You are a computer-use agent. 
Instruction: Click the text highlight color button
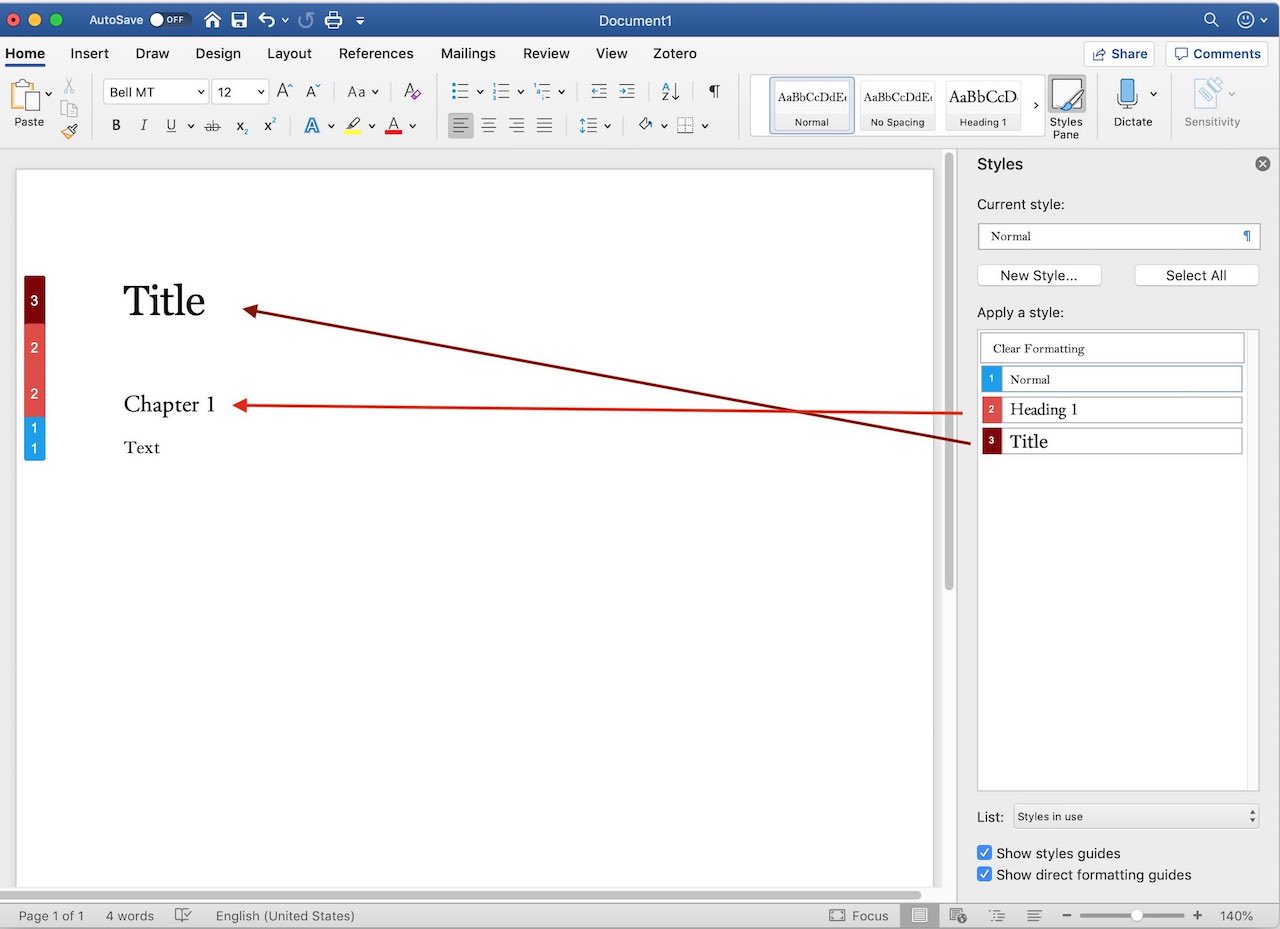coord(352,125)
